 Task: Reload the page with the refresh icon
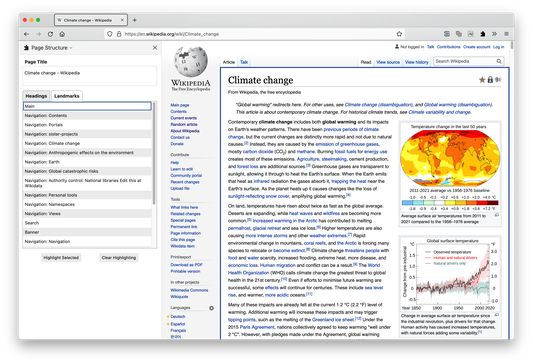coord(50,34)
